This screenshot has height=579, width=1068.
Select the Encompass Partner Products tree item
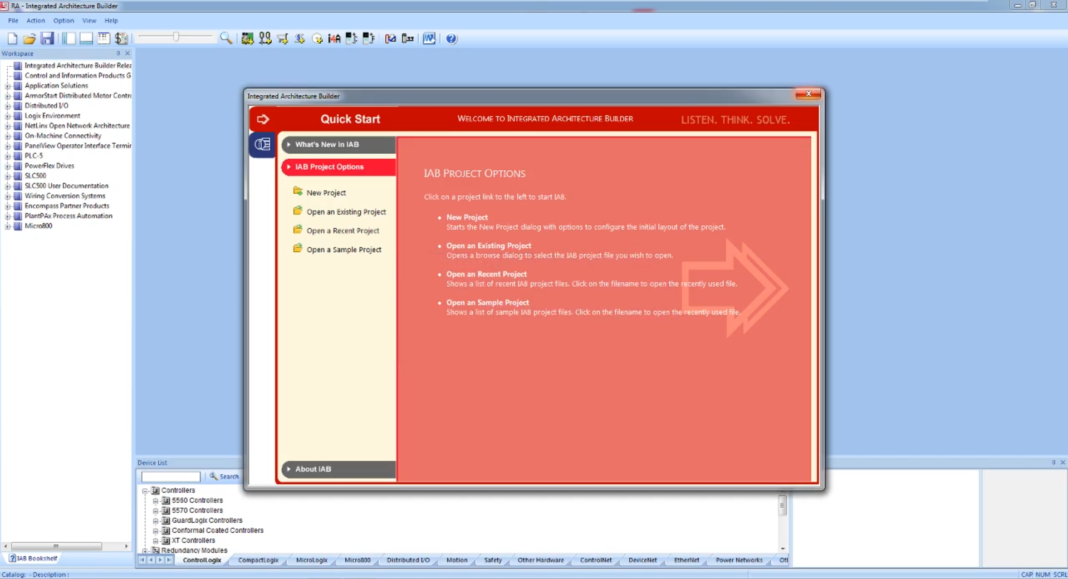coord(67,206)
